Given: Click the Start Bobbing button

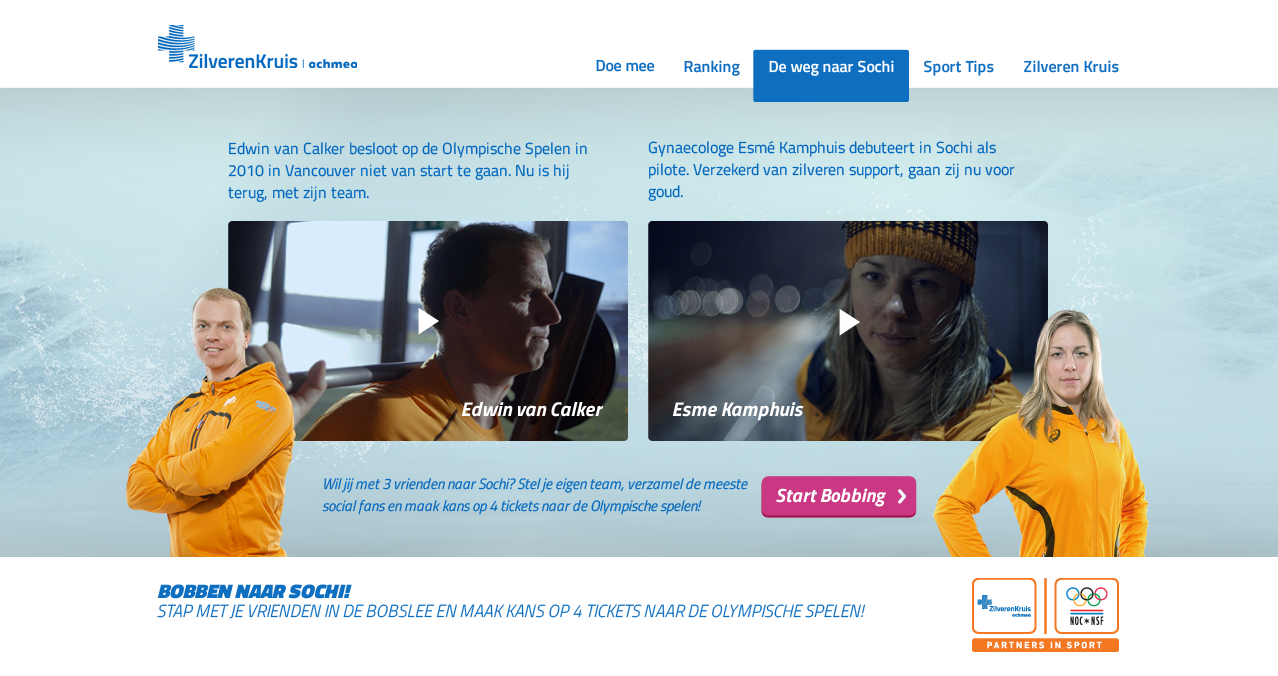Looking at the screenshot, I should 838,496.
